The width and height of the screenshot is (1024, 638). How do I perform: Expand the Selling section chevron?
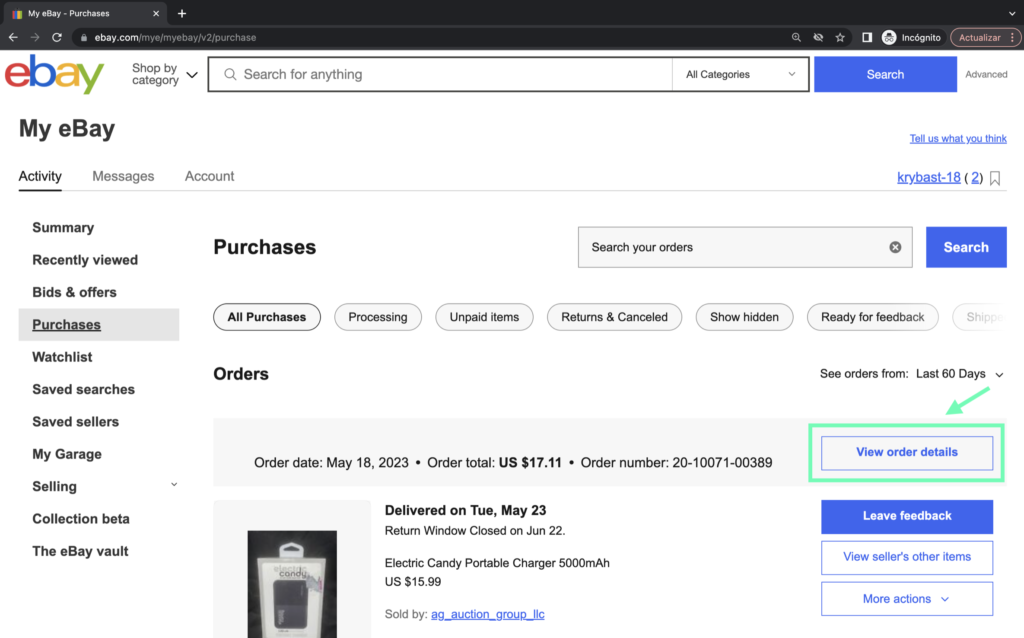(174, 485)
